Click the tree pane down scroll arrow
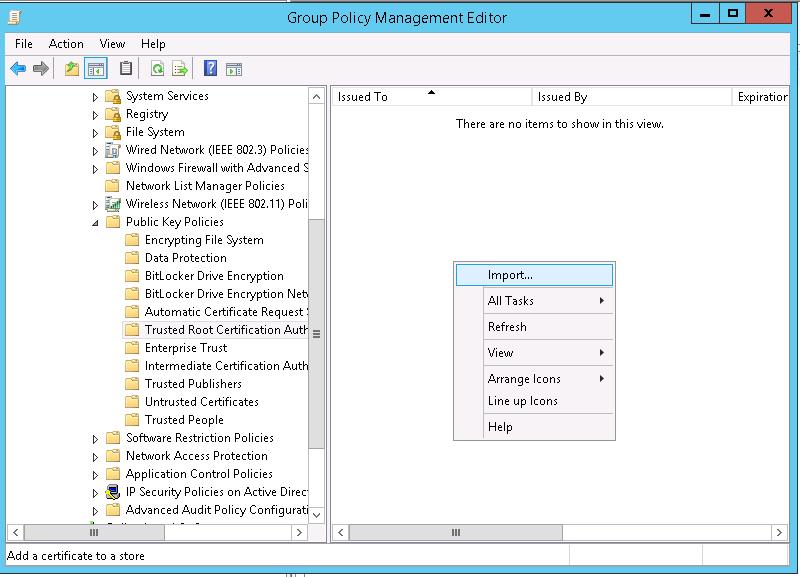Screen dimensions: 800x577 [x=317, y=514]
